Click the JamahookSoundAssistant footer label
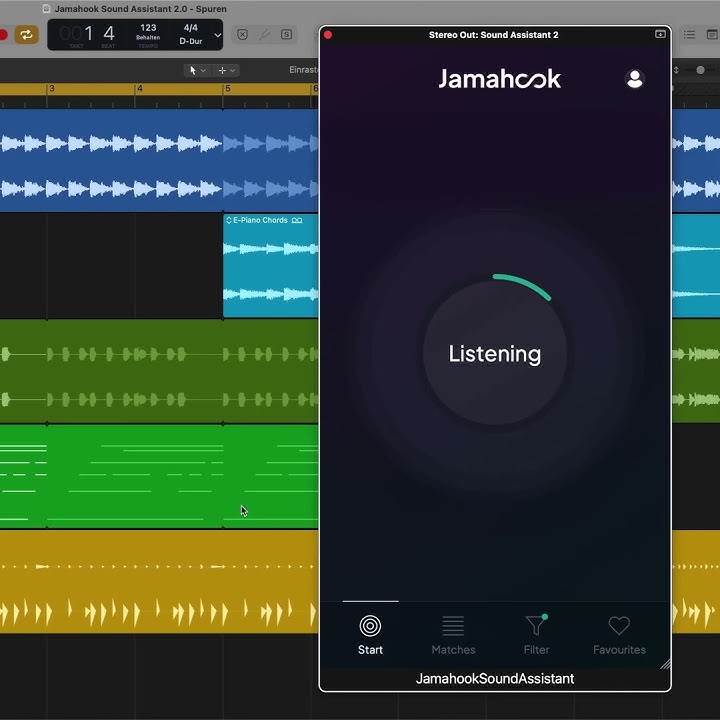The height and width of the screenshot is (720, 720). [495, 679]
